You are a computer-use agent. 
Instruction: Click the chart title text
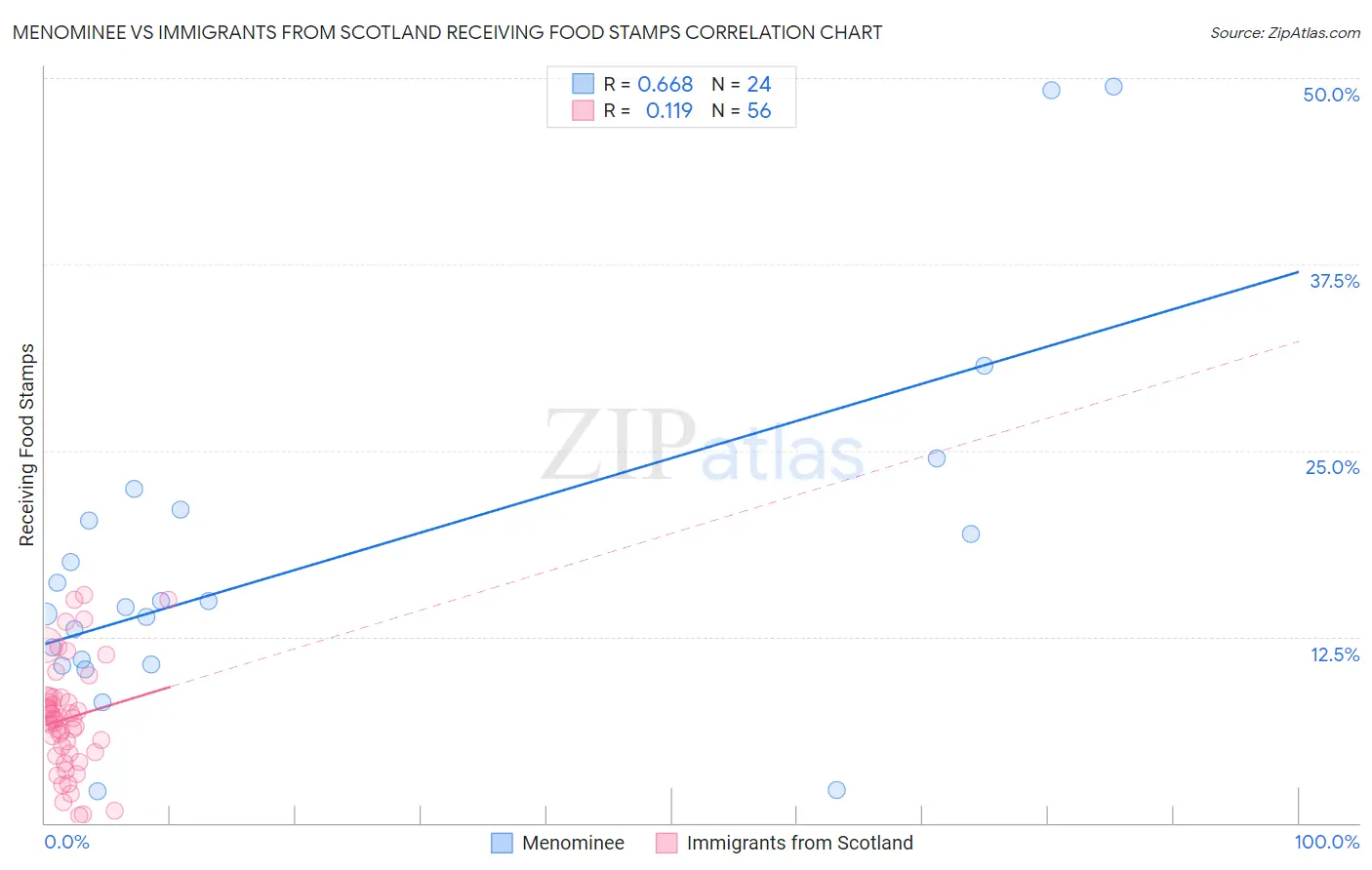(447, 32)
